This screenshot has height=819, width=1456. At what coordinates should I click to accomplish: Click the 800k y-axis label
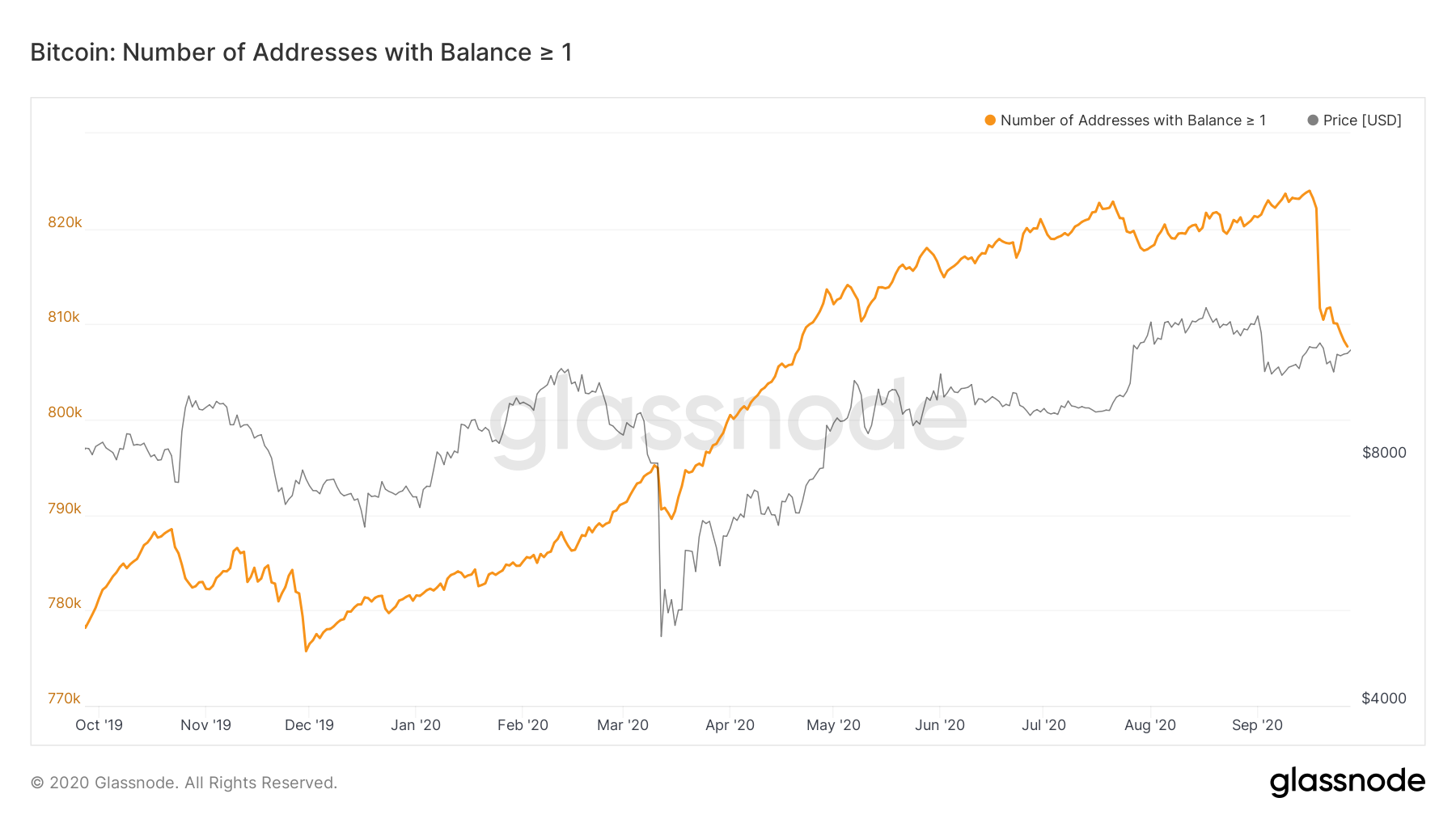(65, 412)
